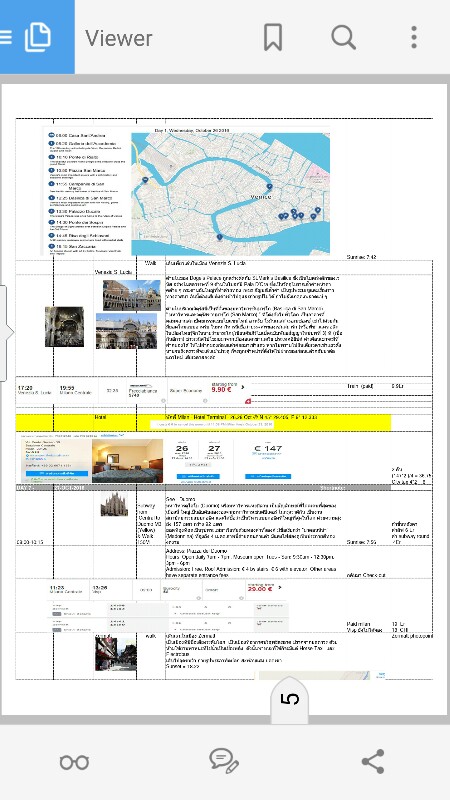Tap the bookmark icon
The width and height of the screenshot is (450, 800).
tap(273, 38)
